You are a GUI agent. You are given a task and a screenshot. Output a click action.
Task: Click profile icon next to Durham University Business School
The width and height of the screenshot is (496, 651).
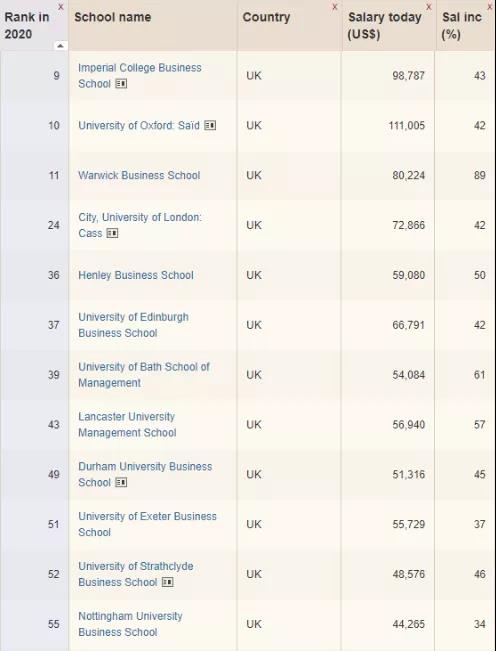121,482
